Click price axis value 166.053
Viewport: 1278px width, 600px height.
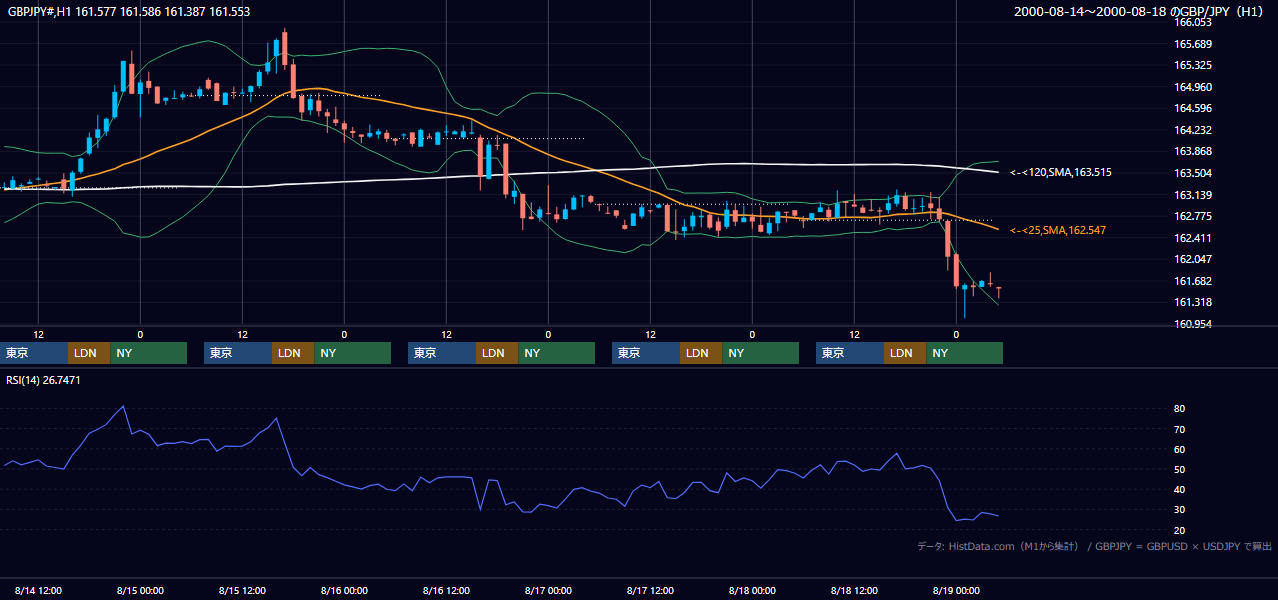1193,22
